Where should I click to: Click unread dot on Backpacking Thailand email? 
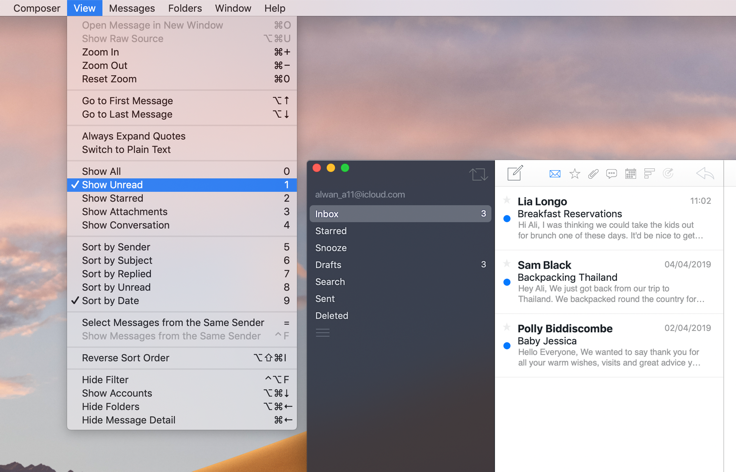coord(507,282)
